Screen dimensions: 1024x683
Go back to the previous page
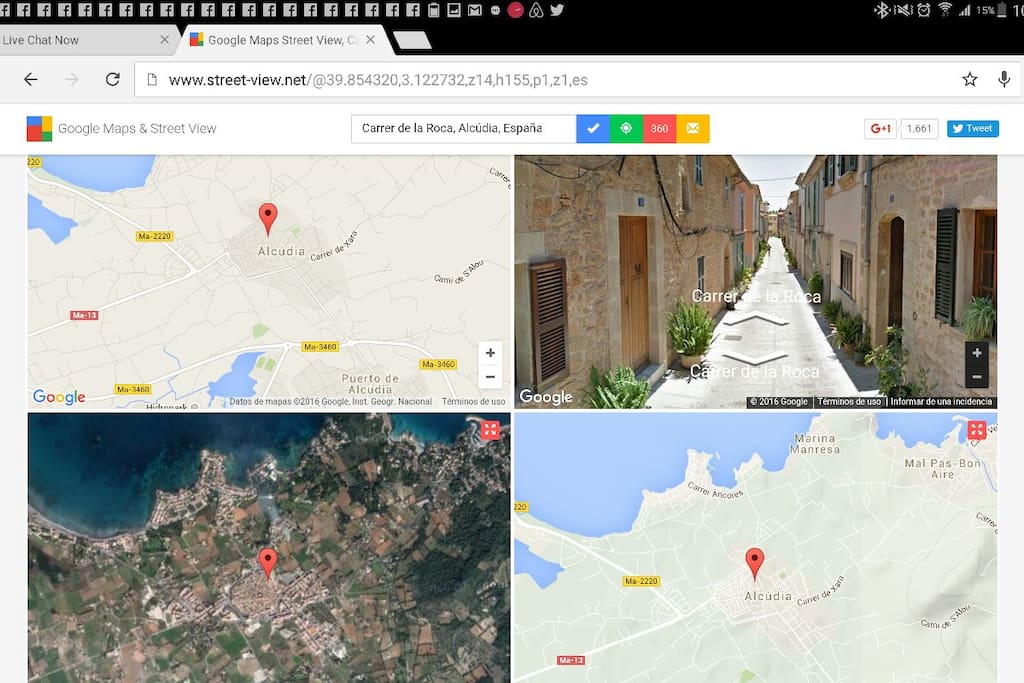(31, 80)
